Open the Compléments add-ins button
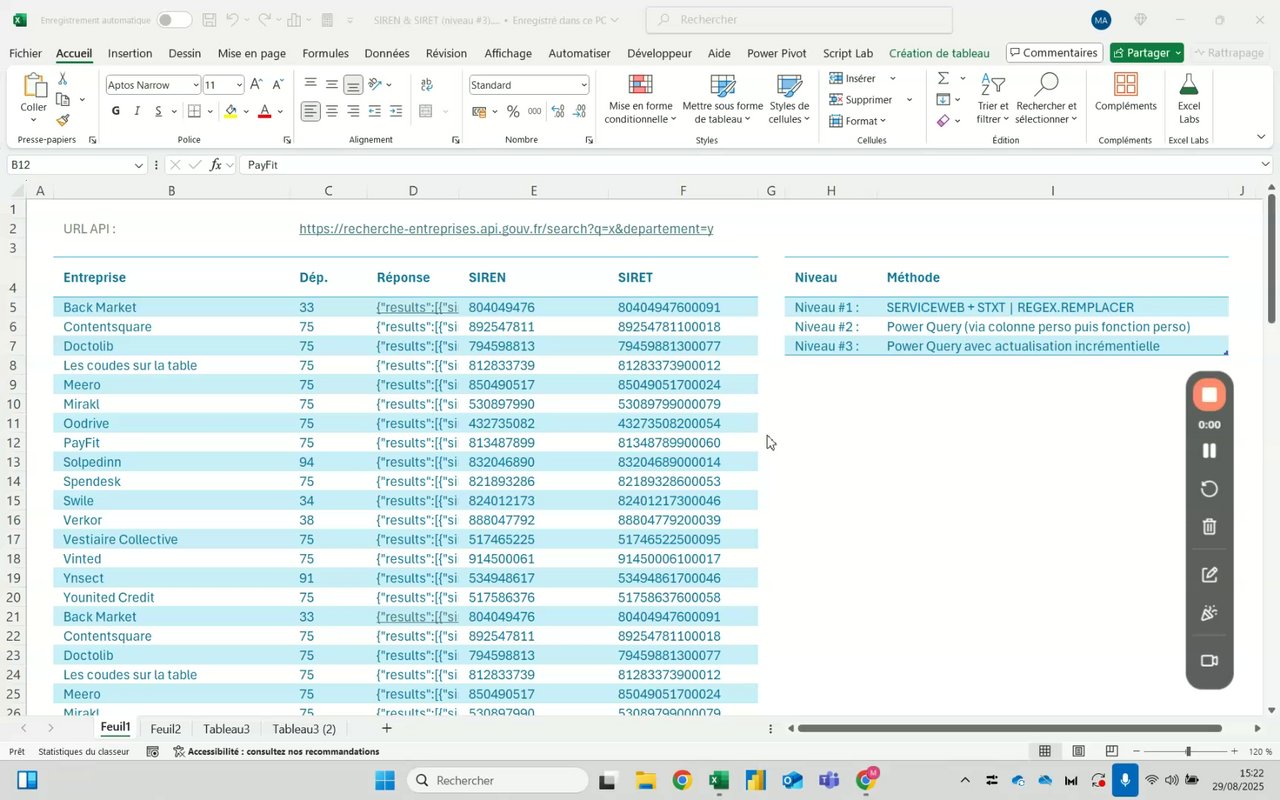This screenshot has width=1280, height=800. [1126, 93]
